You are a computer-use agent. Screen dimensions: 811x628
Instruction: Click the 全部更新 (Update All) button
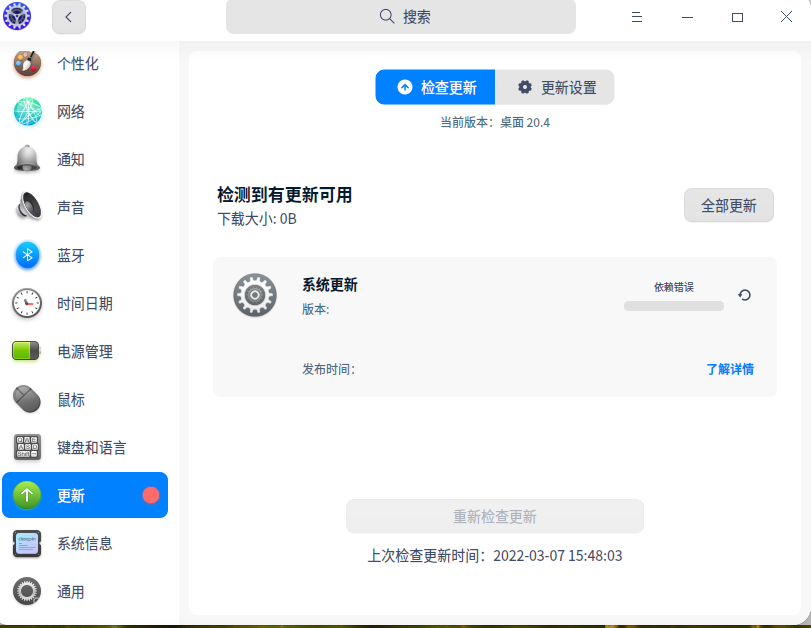728,205
